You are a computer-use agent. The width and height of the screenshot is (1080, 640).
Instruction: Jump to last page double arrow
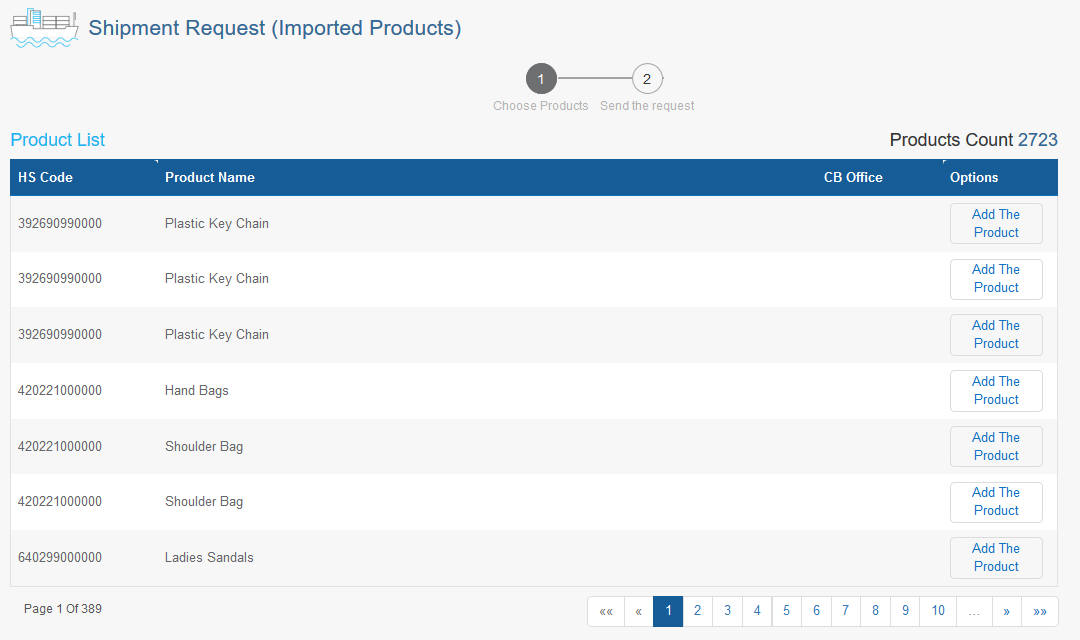1039,611
